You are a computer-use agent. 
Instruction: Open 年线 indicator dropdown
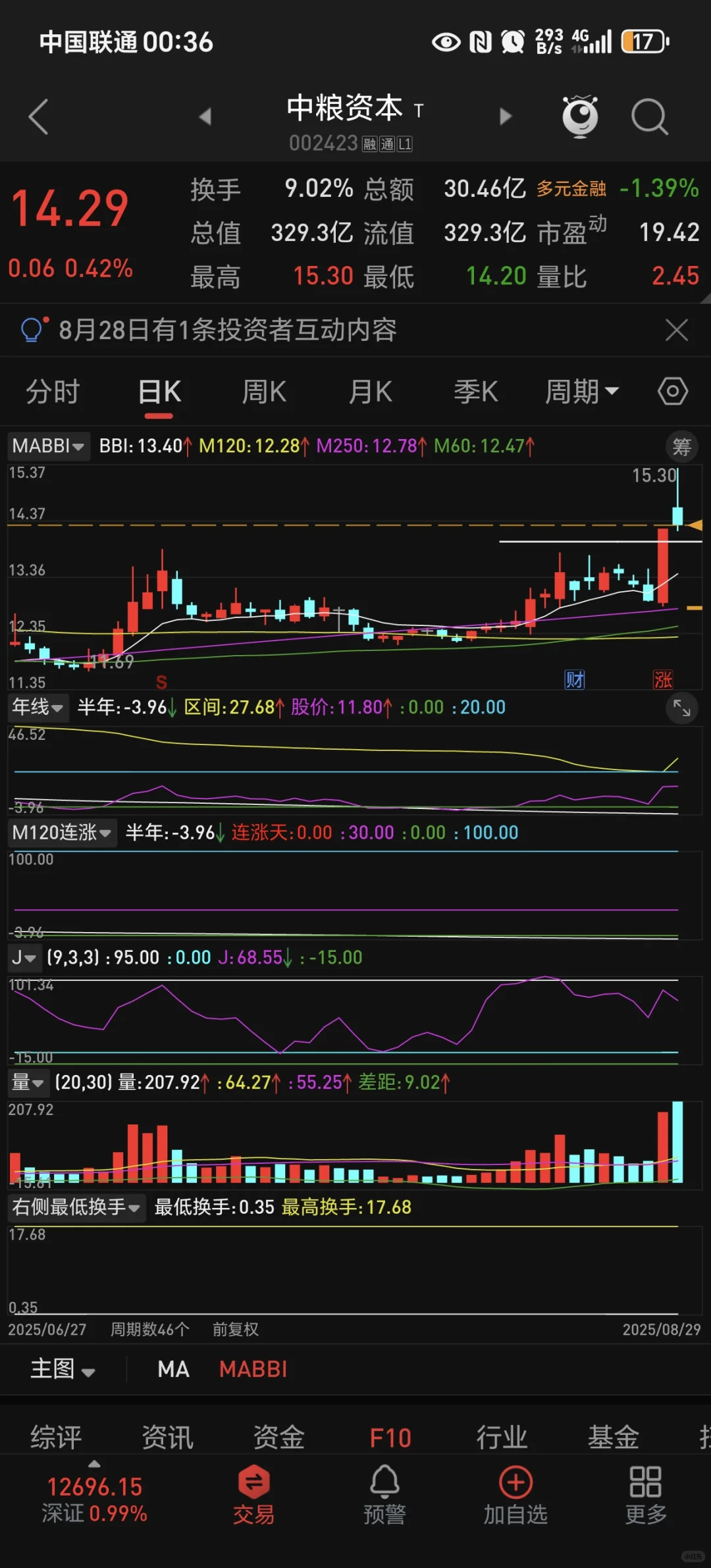tap(38, 708)
